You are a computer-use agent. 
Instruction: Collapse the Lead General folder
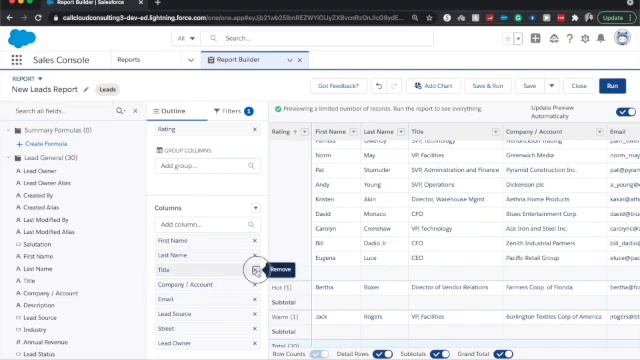coord(9,158)
